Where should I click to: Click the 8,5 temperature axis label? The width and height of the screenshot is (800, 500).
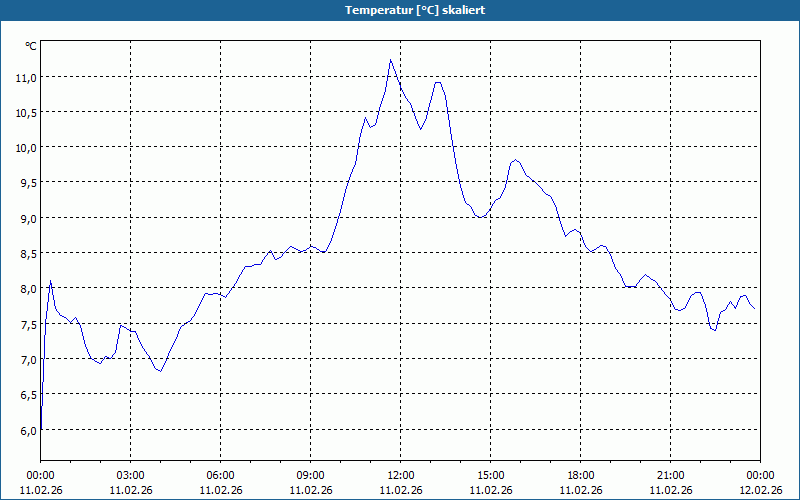28,254
